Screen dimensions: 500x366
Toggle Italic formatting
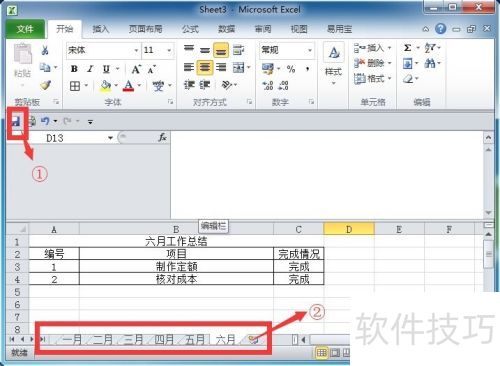tap(90, 69)
